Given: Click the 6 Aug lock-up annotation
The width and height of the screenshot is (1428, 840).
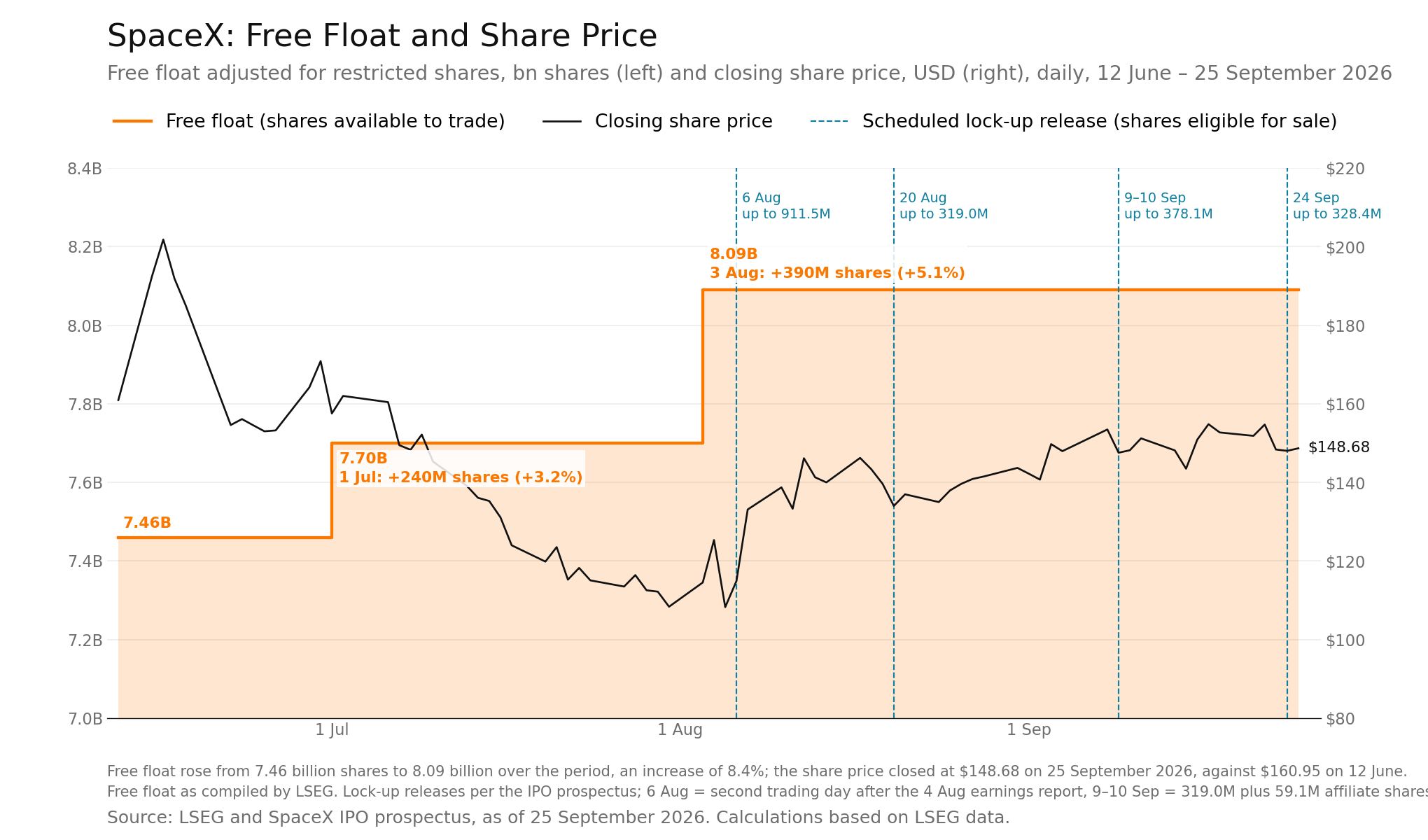Looking at the screenshot, I should pyautogui.click(x=786, y=206).
